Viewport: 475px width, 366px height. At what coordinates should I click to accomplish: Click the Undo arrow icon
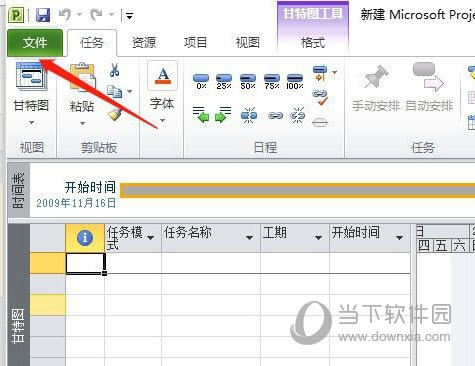[65, 15]
